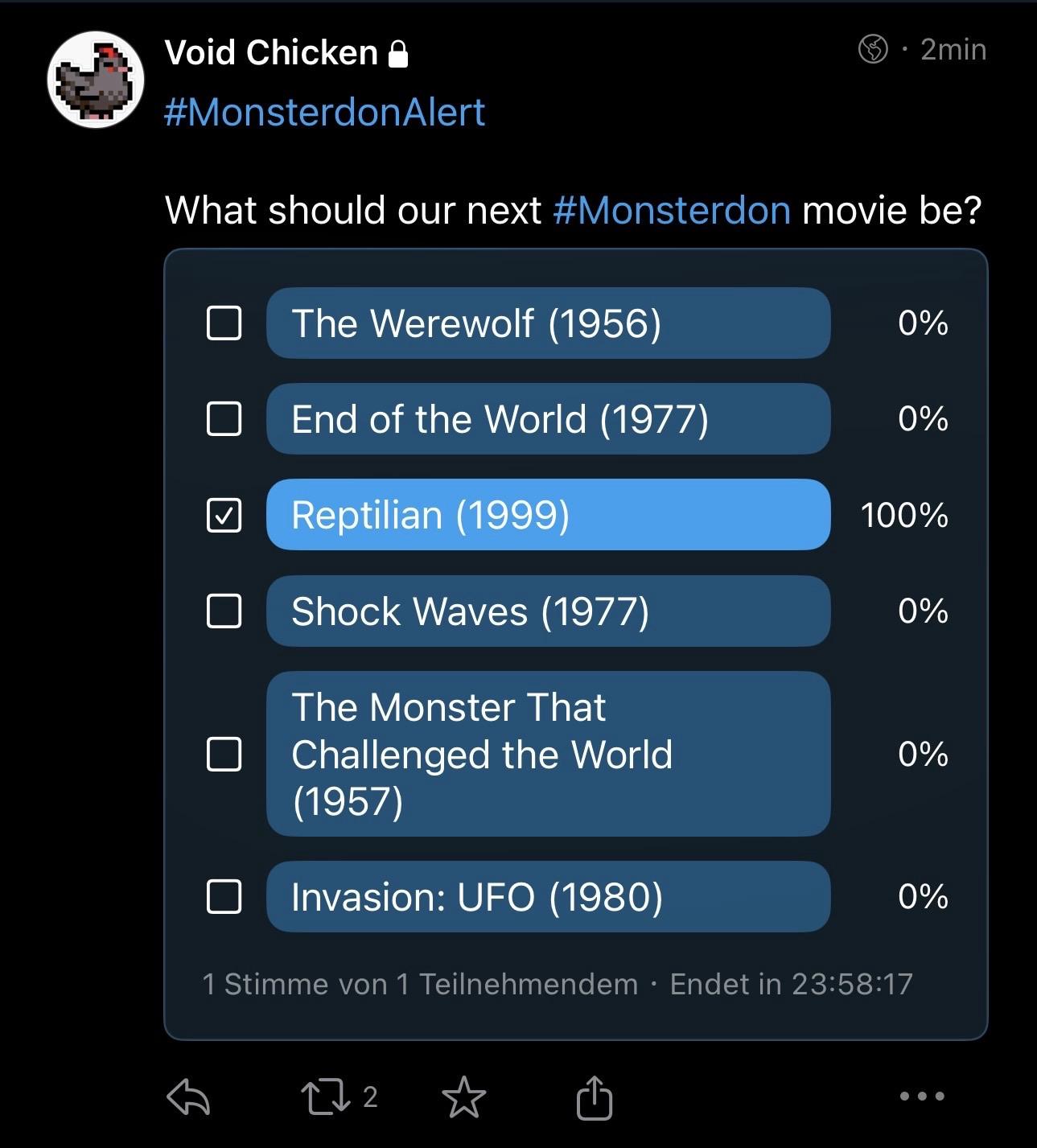Open the more options ellipsis icon
This screenshot has width=1037, height=1148.
coord(922,1096)
